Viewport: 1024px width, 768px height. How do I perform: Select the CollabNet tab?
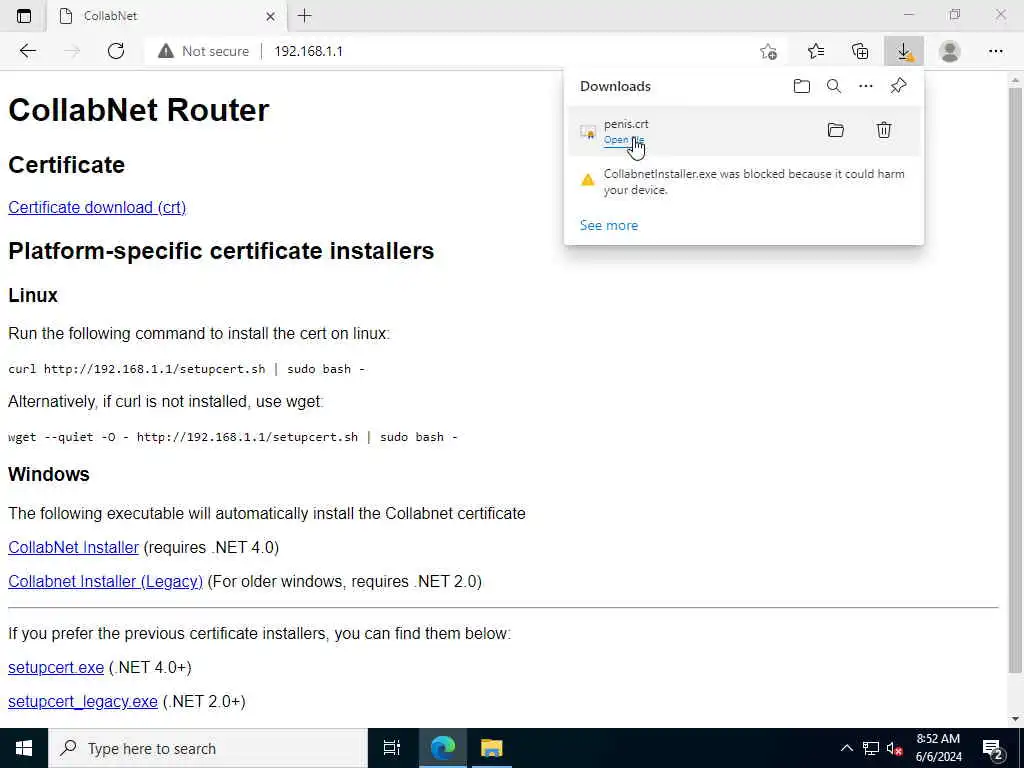(x=167, y=16)
